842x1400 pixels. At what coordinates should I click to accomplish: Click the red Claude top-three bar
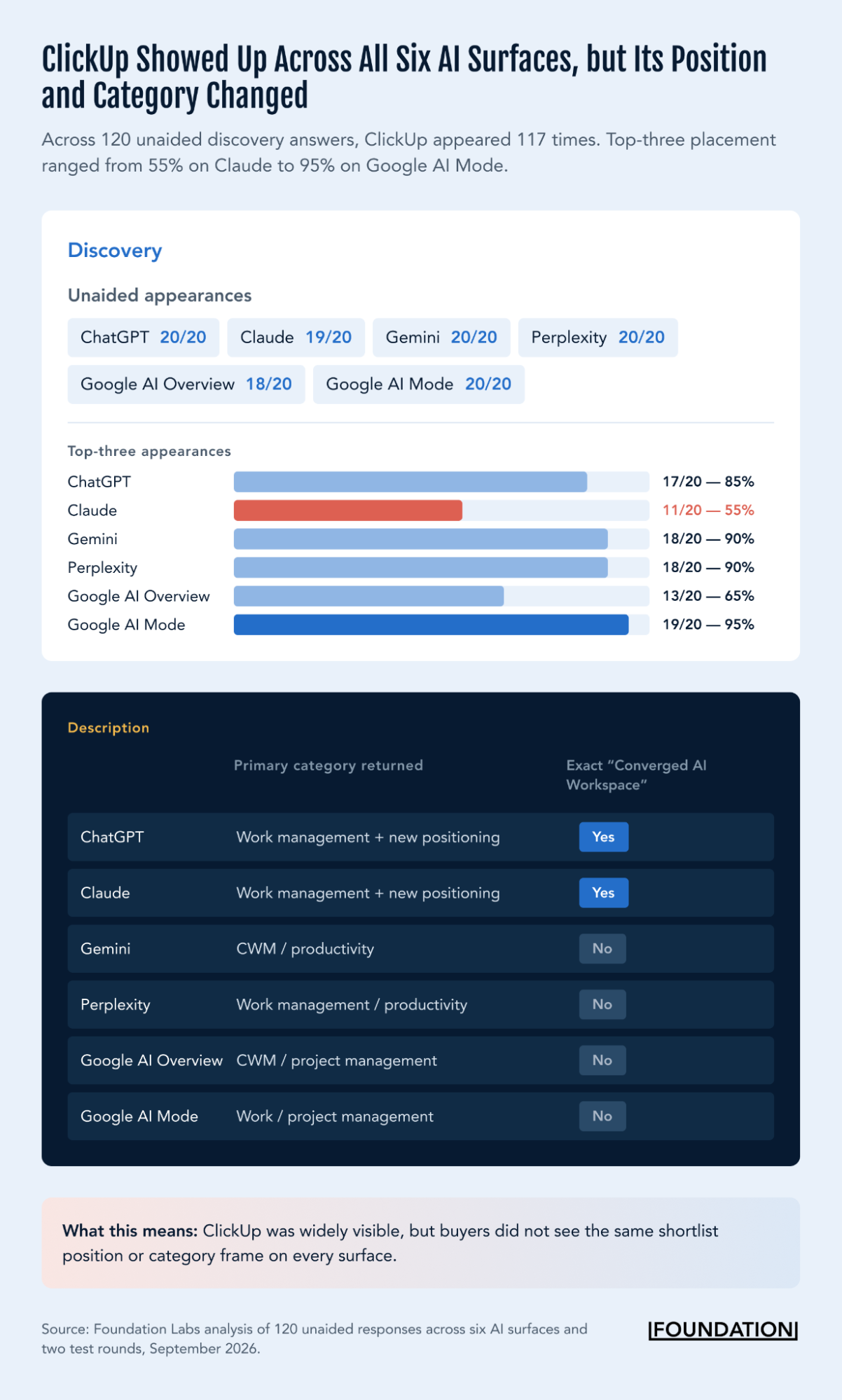pyautogui.click(x=348, y=511)
